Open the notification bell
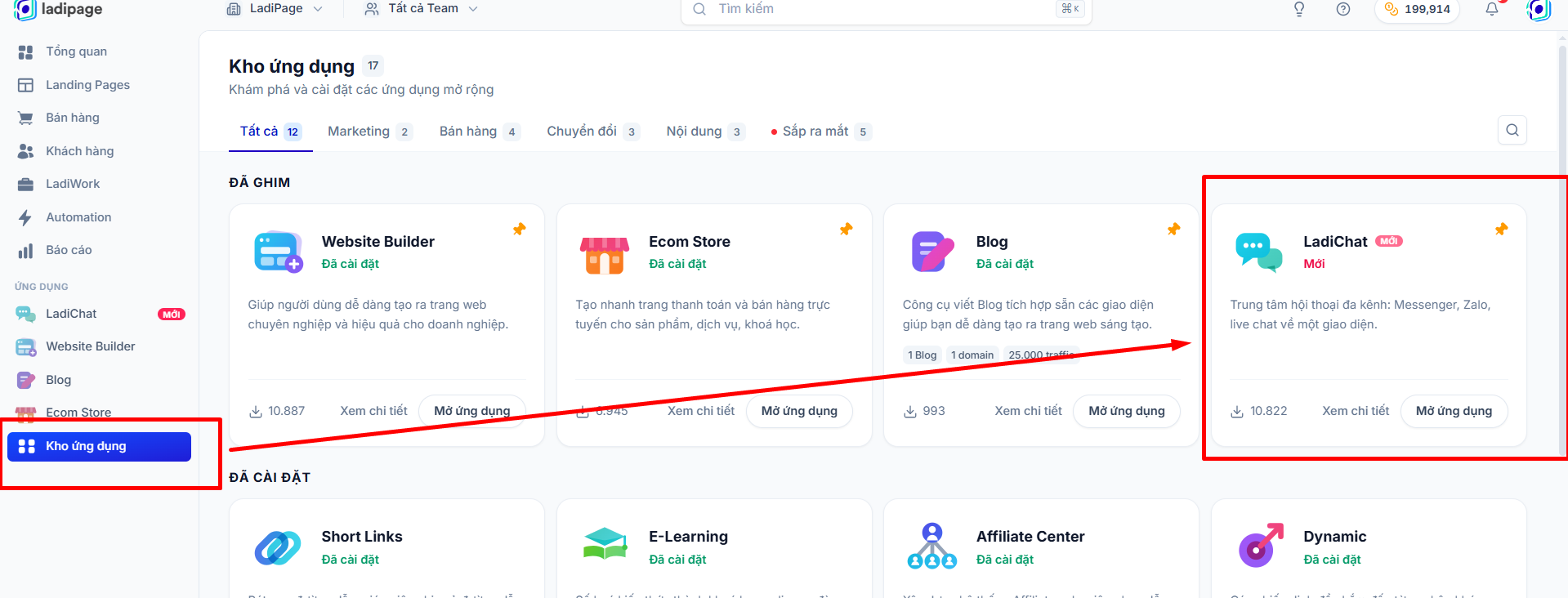This screenshot has width=1568, height=598. click(x=1492, y=9)
